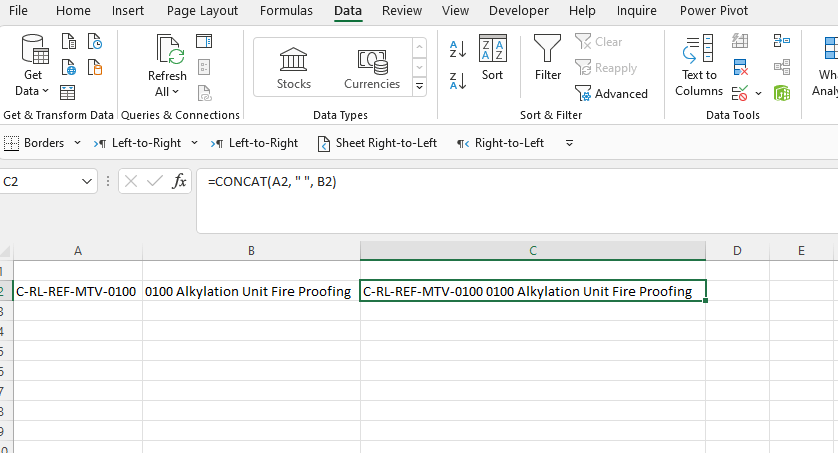Viewport: 838px width, 453px height.
Task: Expand the Left-to-Right dropdown arrow
Action: pos(195,143)
